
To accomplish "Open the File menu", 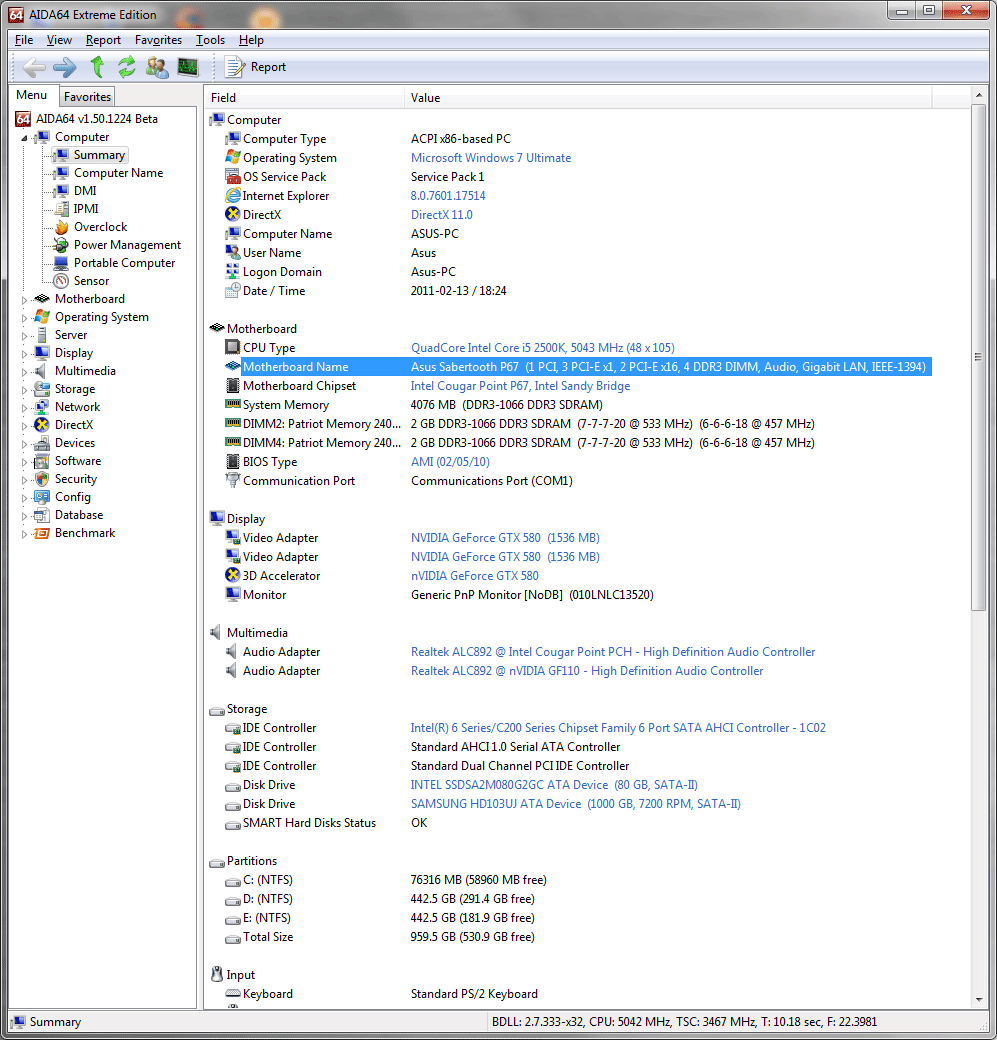I will [x=24, y=40].
